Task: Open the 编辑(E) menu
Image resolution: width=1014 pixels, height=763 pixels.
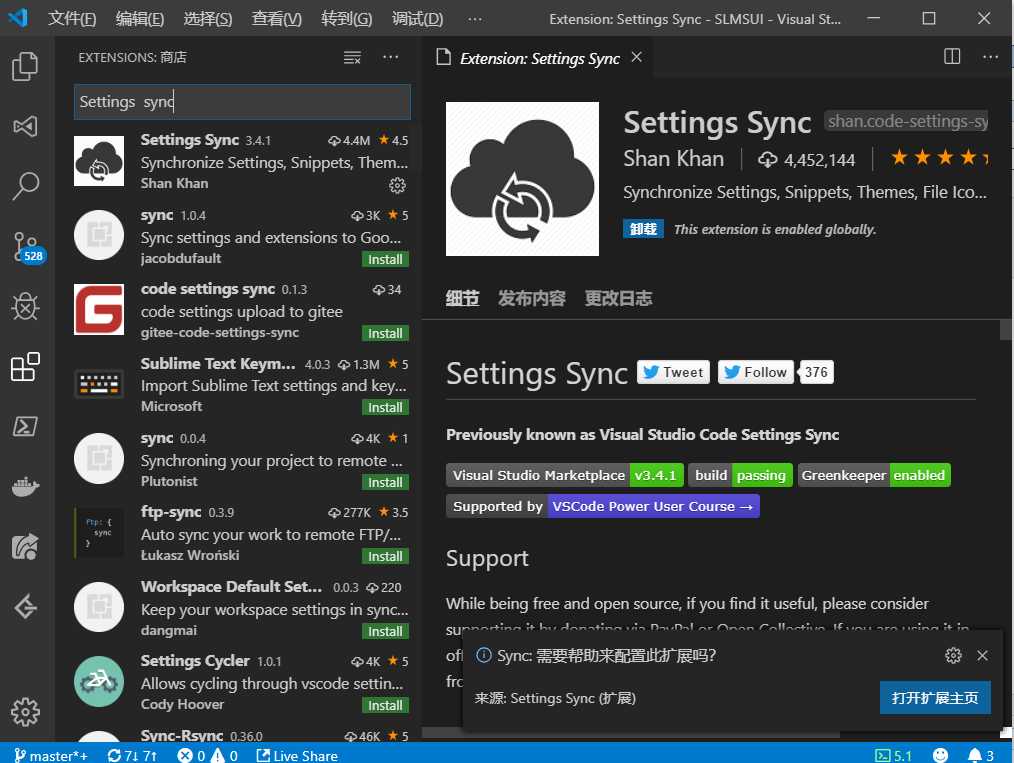Action: coord(140,19)
